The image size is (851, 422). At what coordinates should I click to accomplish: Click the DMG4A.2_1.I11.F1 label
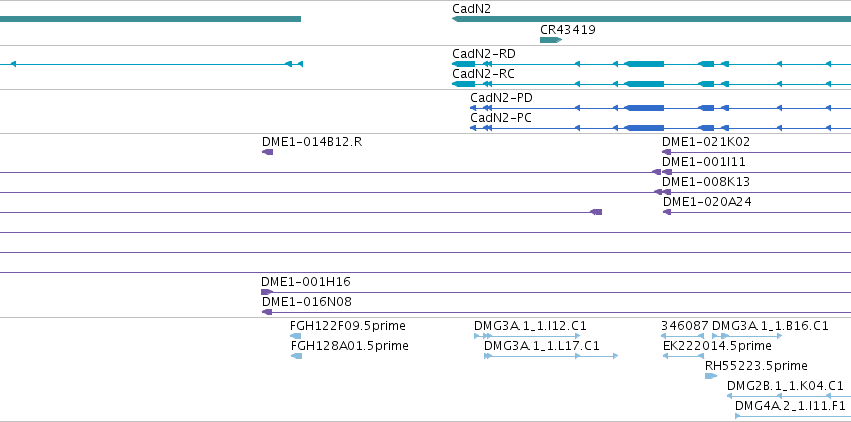(x=790, y=406)
